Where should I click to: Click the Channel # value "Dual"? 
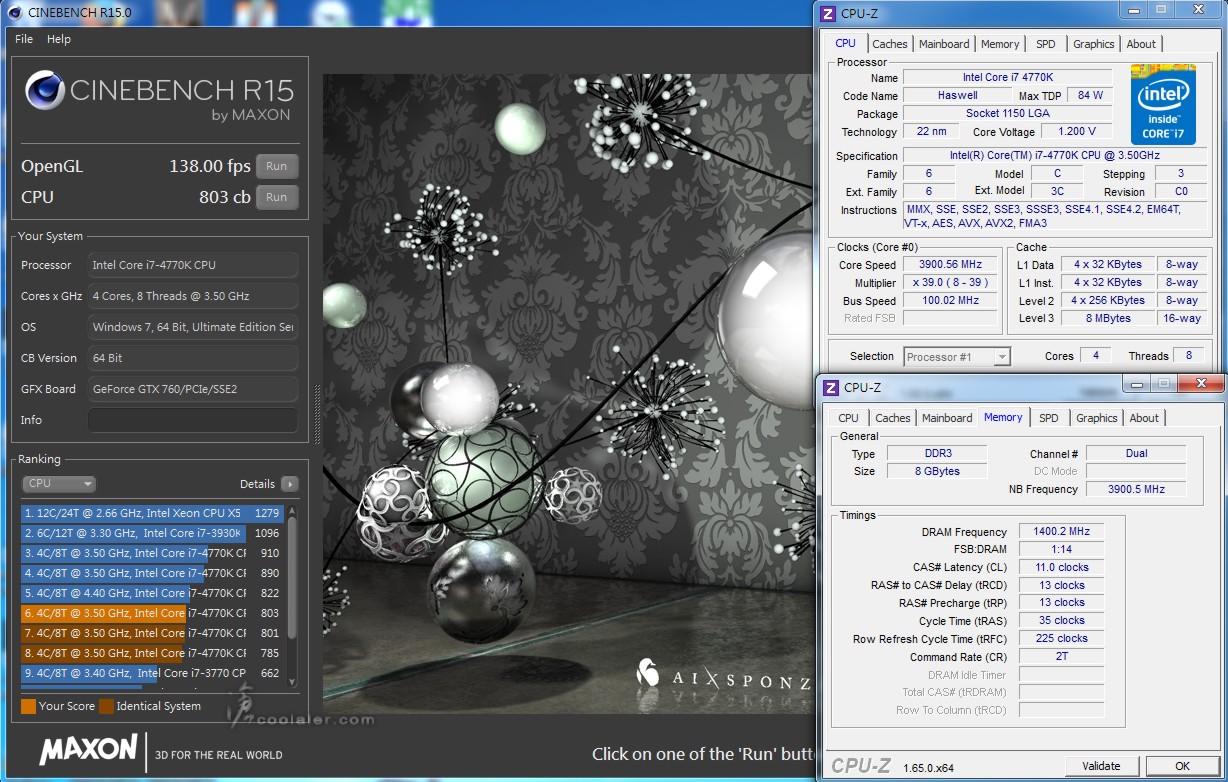pos(1136,453)
